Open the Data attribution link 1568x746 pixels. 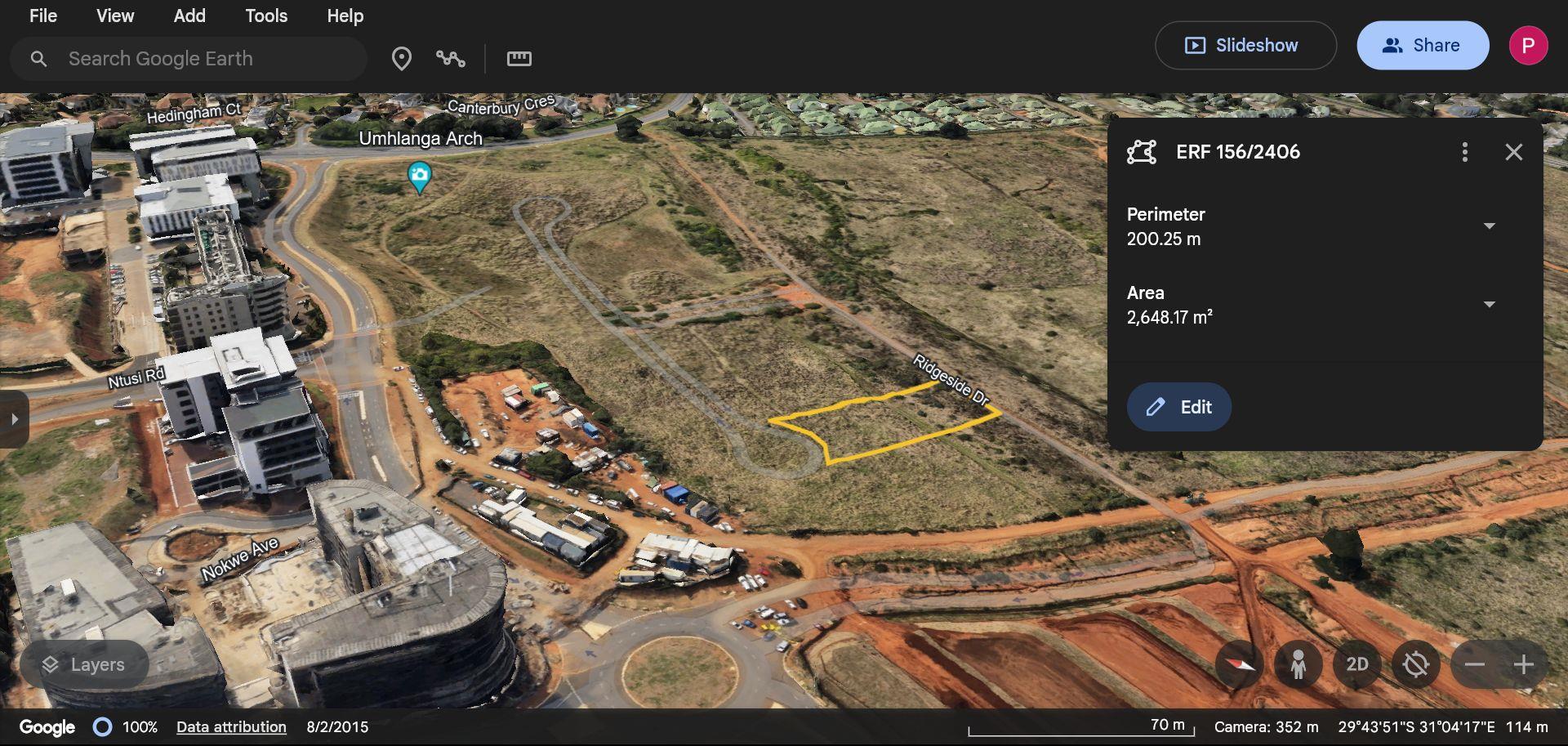[231, 726]
